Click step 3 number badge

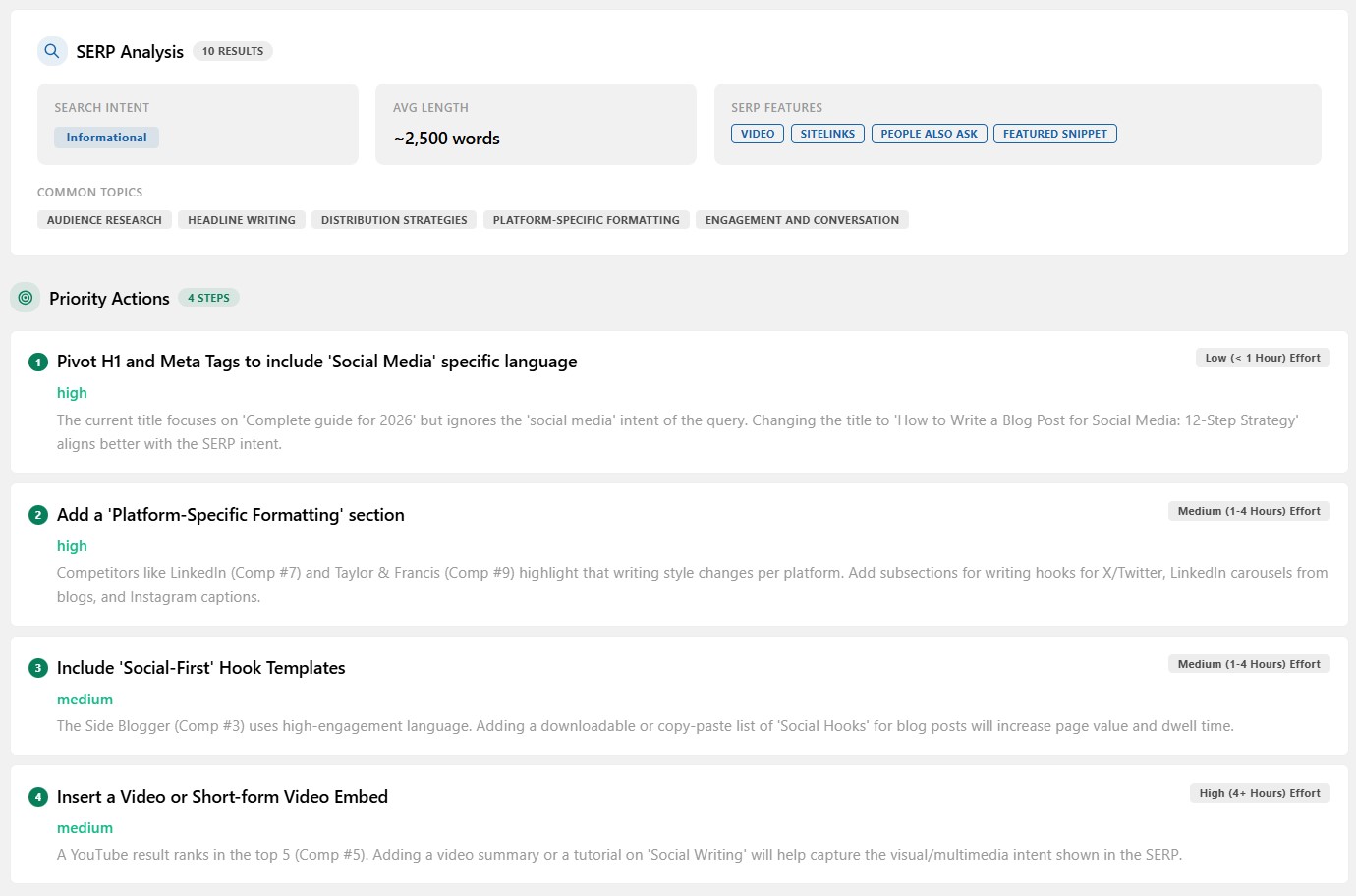38,669
